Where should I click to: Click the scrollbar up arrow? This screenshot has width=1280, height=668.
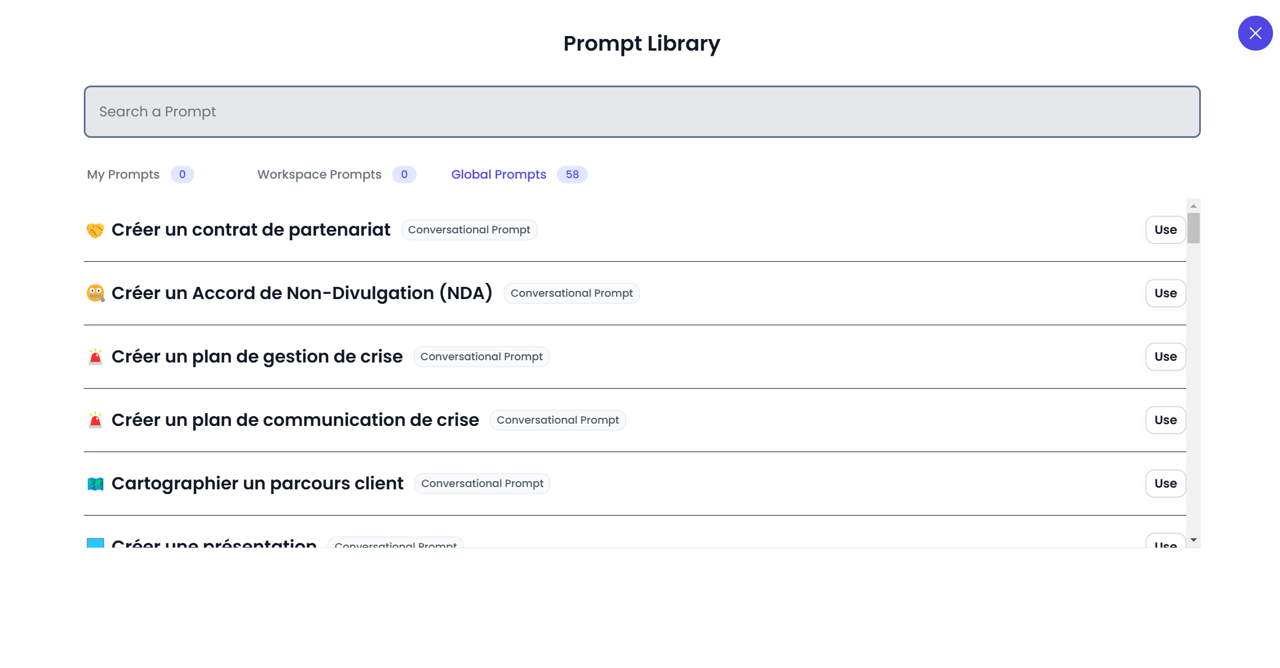tap(1193, 206)
